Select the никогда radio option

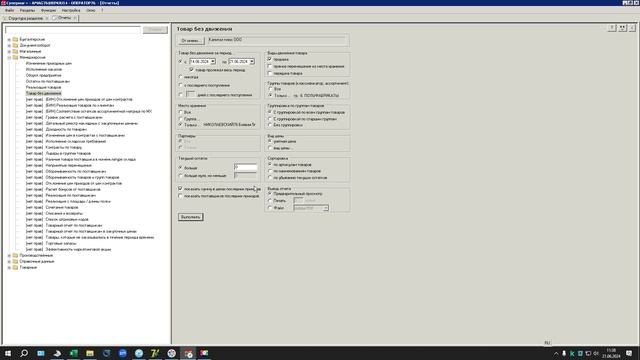click(180, 77)
